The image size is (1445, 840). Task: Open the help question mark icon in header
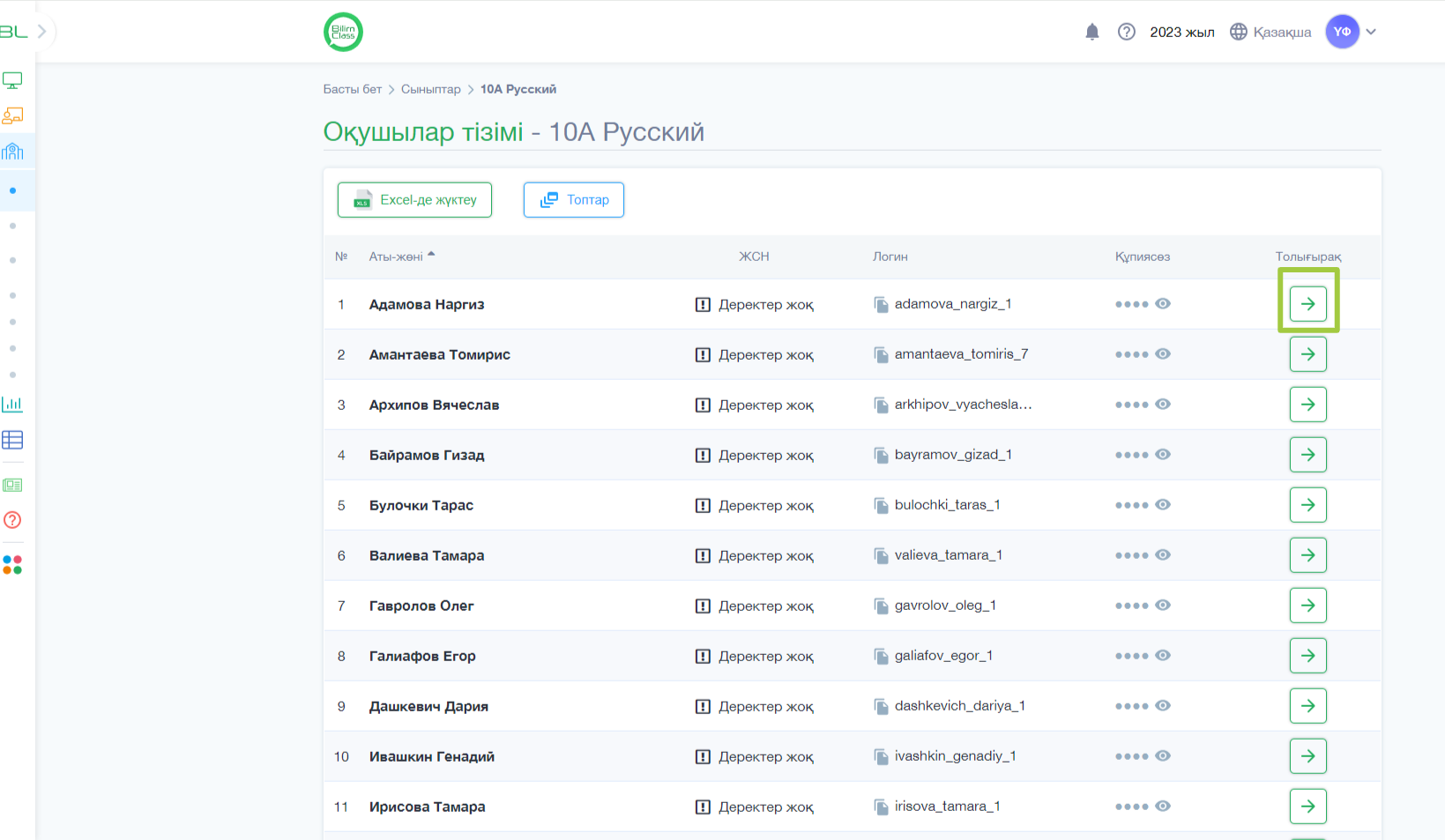pos(1126,33)
